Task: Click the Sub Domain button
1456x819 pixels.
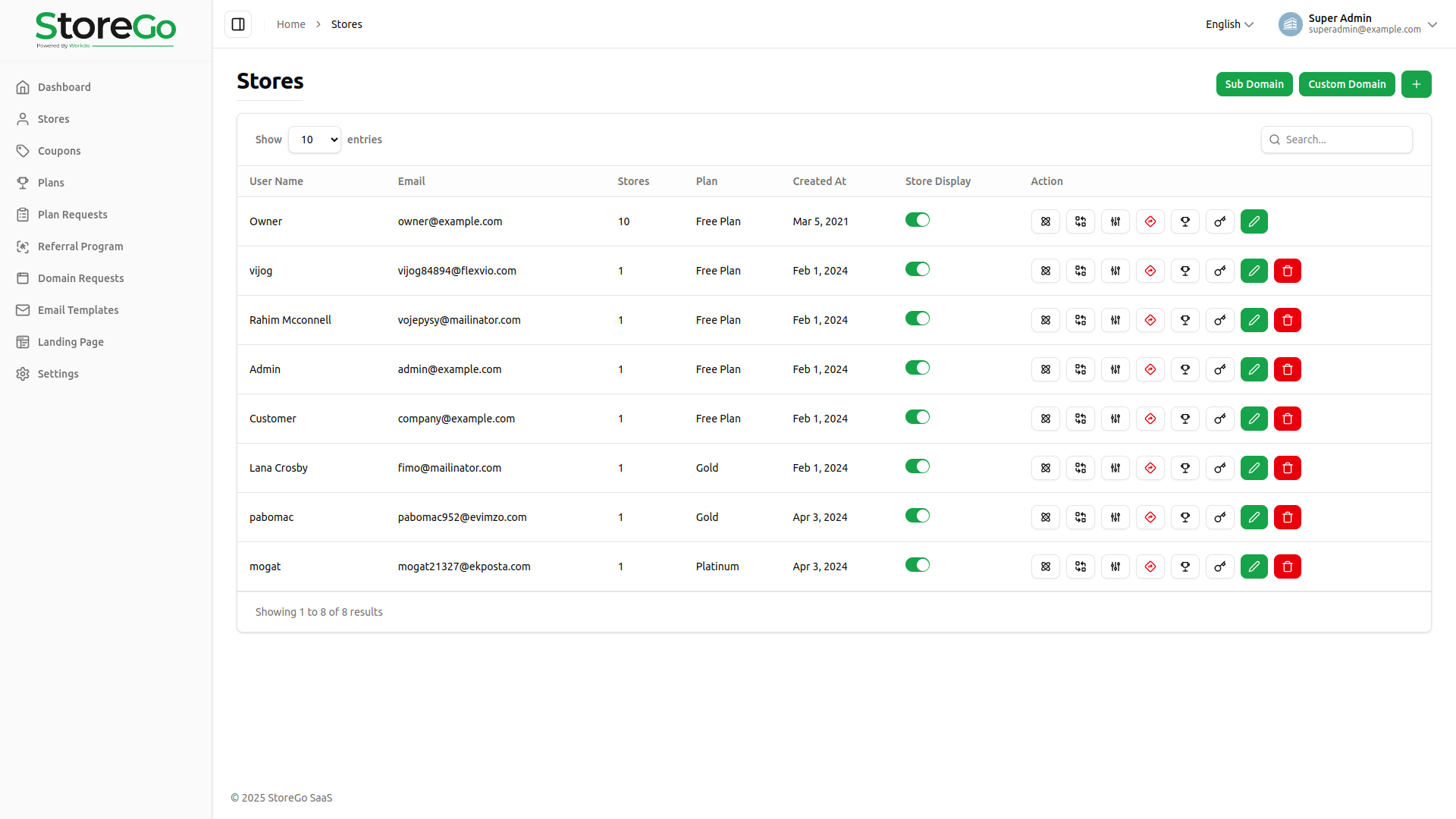Action: coord(1254,84)
